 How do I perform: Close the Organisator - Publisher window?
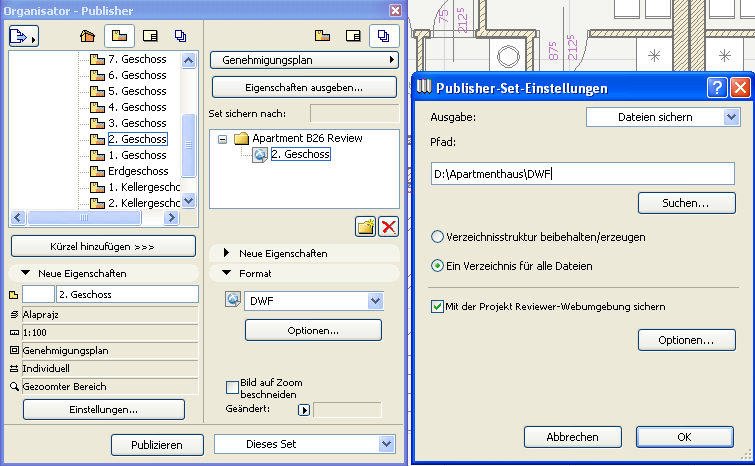395,10
